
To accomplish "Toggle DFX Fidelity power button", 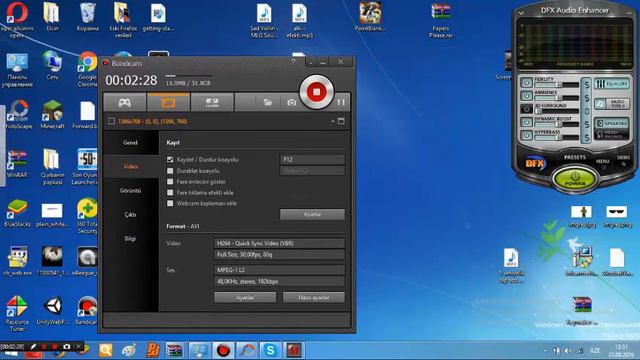I will [527, 82].
